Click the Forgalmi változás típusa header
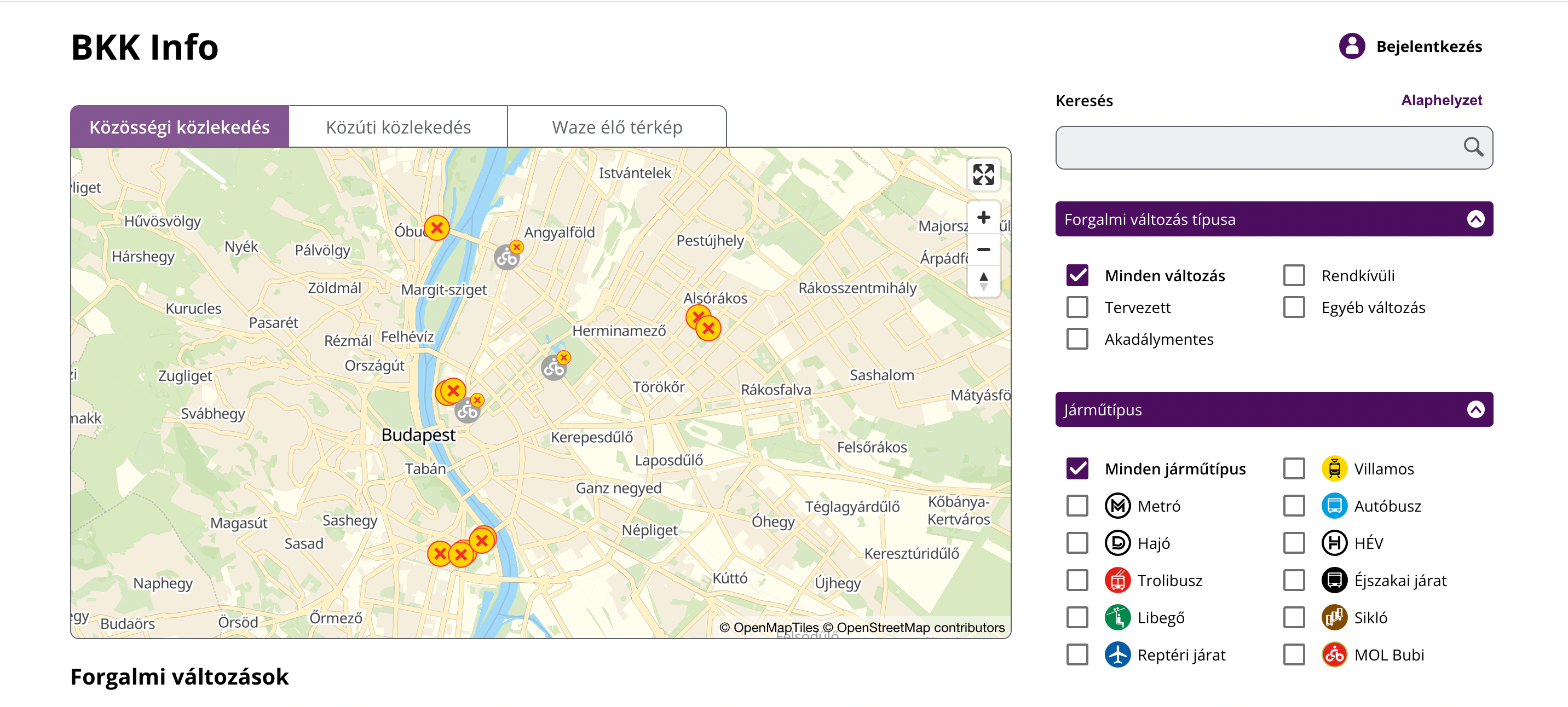 click(1273, 219)
